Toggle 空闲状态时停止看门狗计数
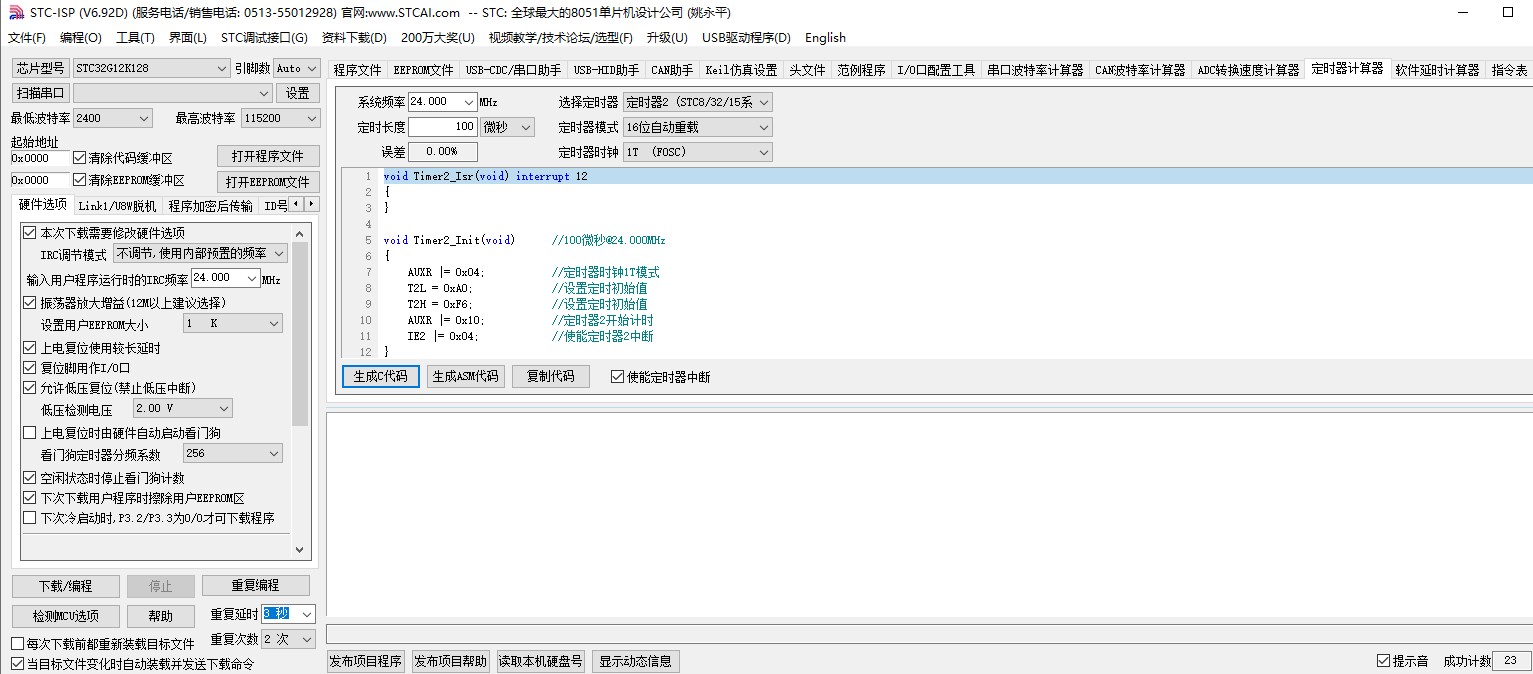Image resolution: width=1533 pixels, height=674 pixels. point(30,478)
